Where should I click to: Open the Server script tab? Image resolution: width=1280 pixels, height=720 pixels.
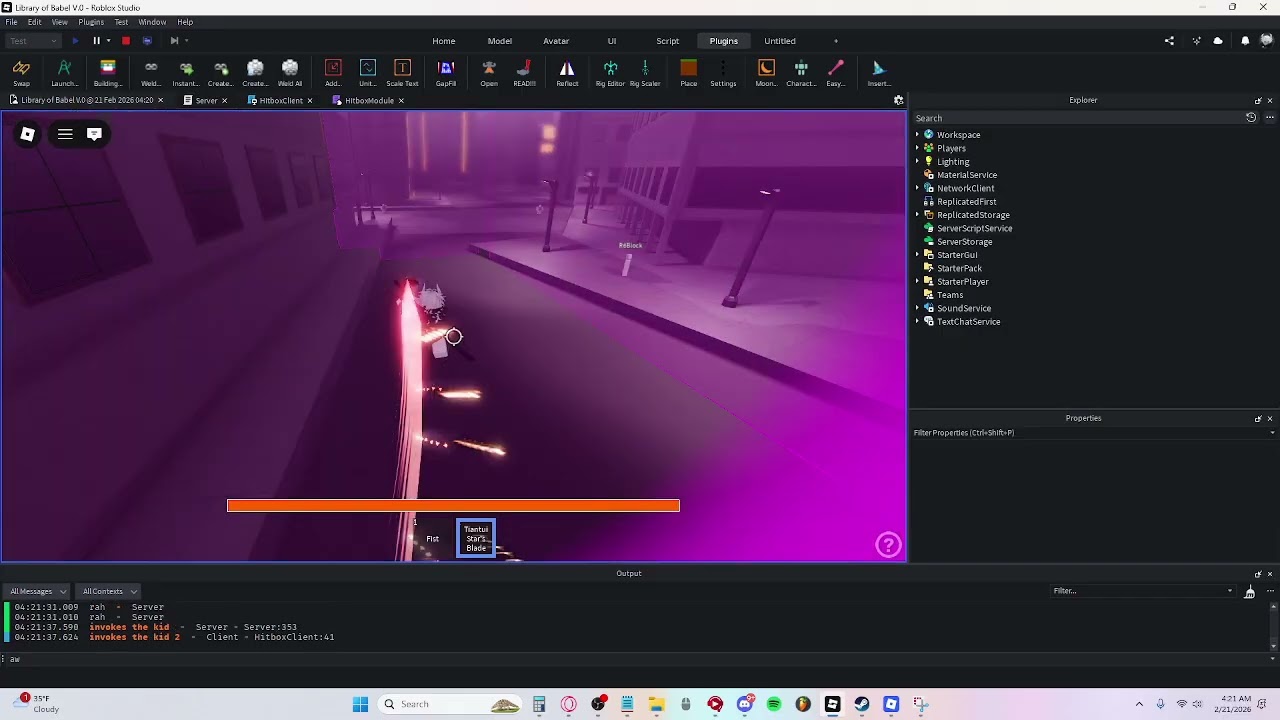point(206,100)
